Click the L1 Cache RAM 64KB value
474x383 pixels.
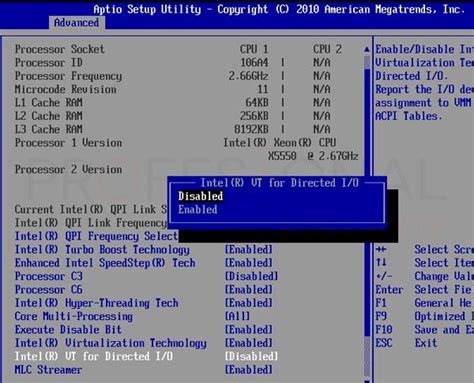(x=257, y=103)
